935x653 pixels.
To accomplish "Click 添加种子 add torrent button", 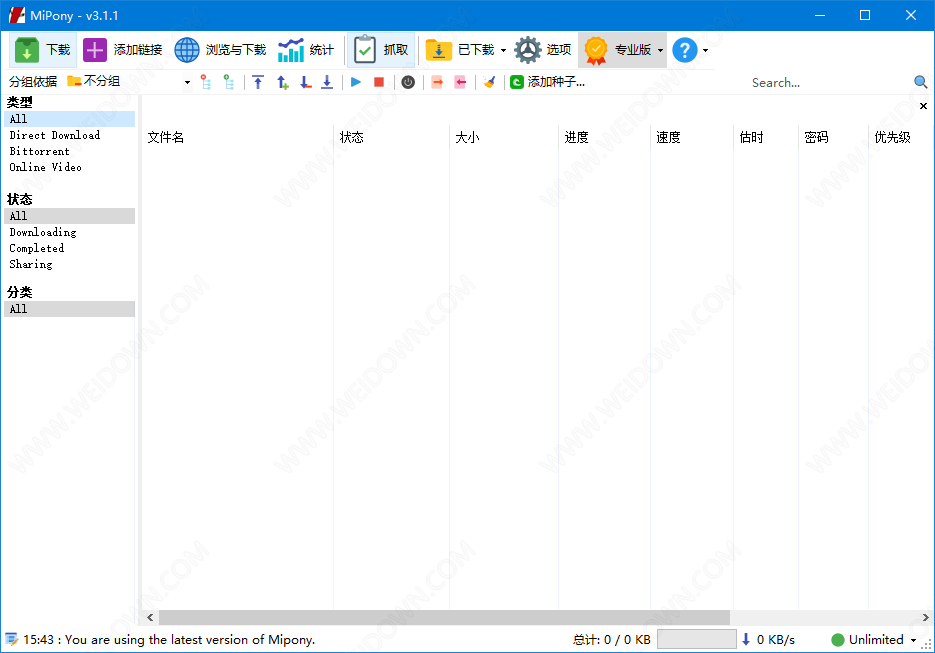I will (x=547, y=82).
